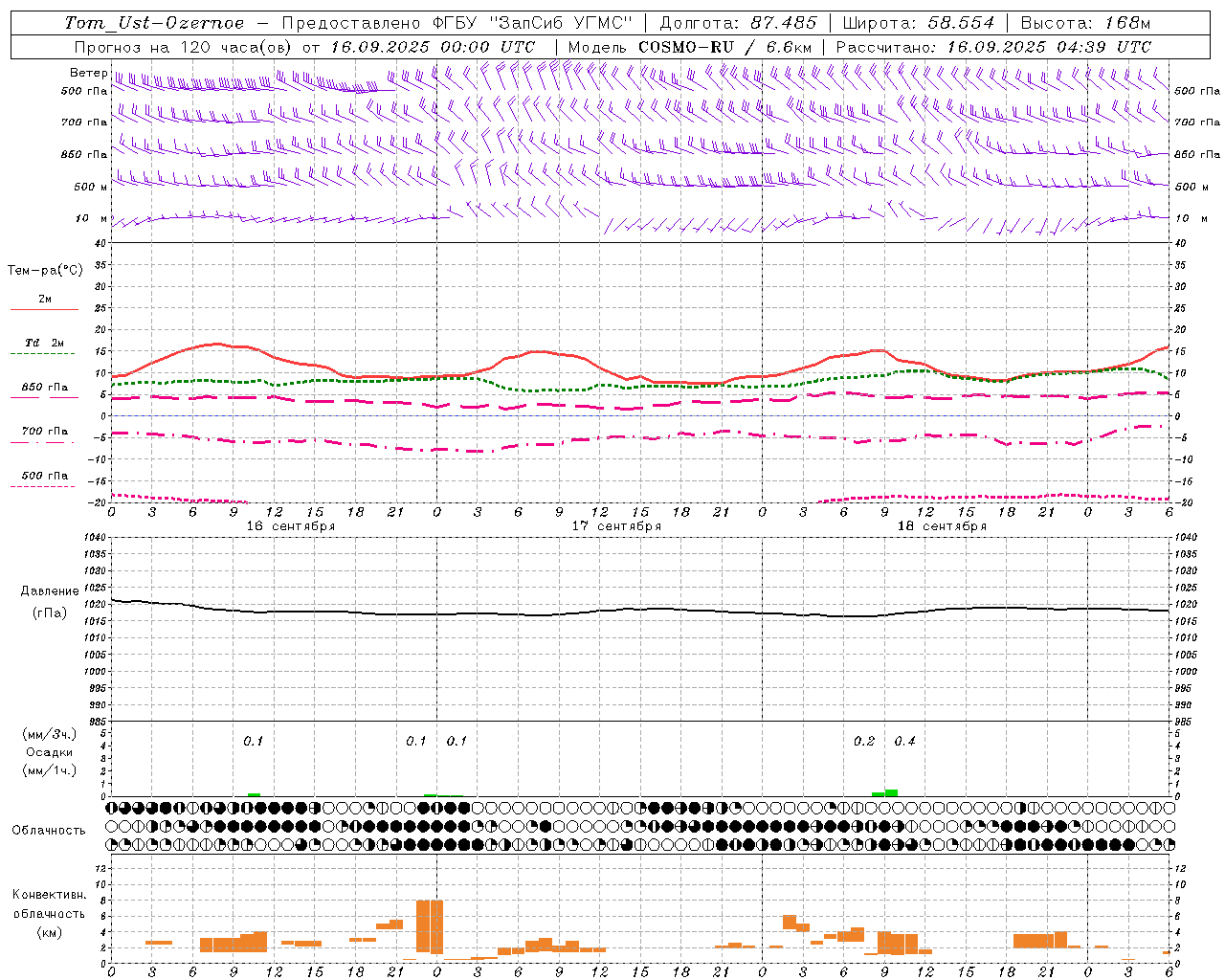1225x980 pixels.
Task: Click the 17 сентября date label
Action: click(x=616, y=526)
